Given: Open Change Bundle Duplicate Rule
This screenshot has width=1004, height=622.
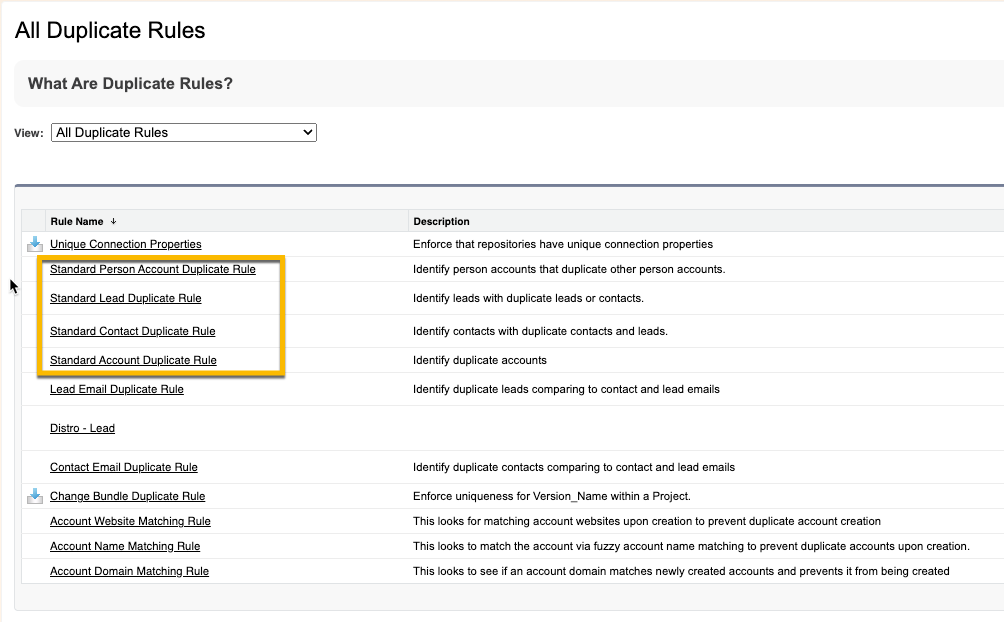Looking at the screenshot, I should coord(127,496).
